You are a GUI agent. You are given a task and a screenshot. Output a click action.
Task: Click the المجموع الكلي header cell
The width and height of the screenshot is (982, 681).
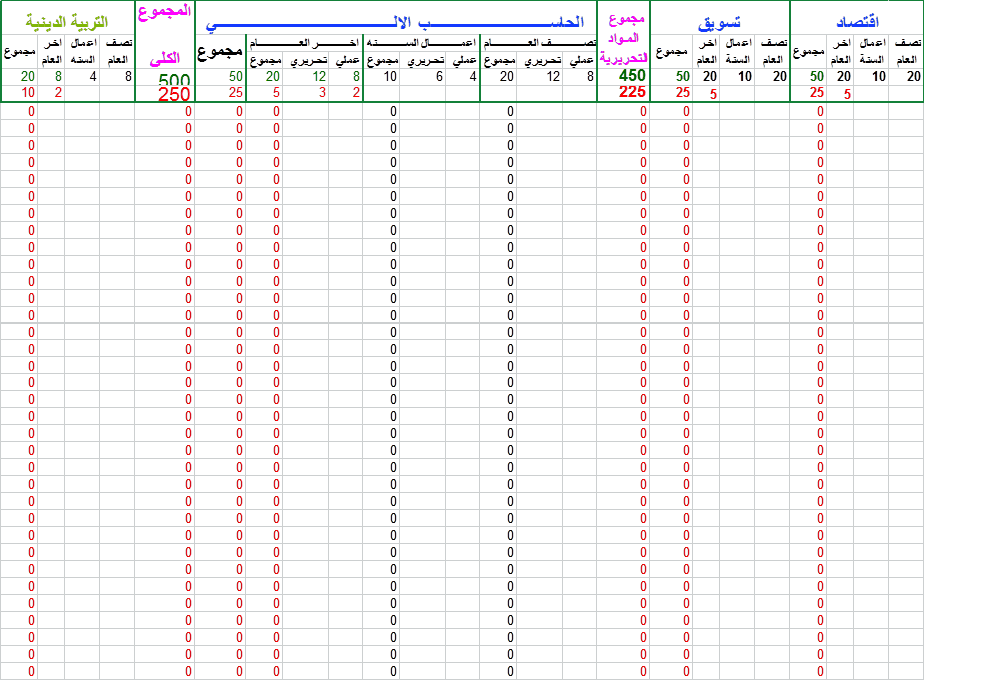pos(165,35)
